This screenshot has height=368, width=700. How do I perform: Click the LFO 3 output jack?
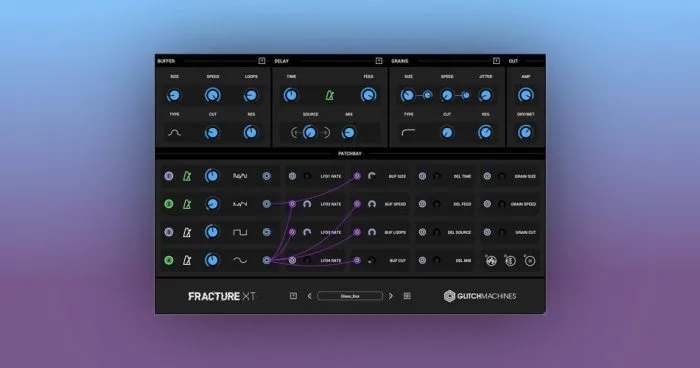[267, 232]
